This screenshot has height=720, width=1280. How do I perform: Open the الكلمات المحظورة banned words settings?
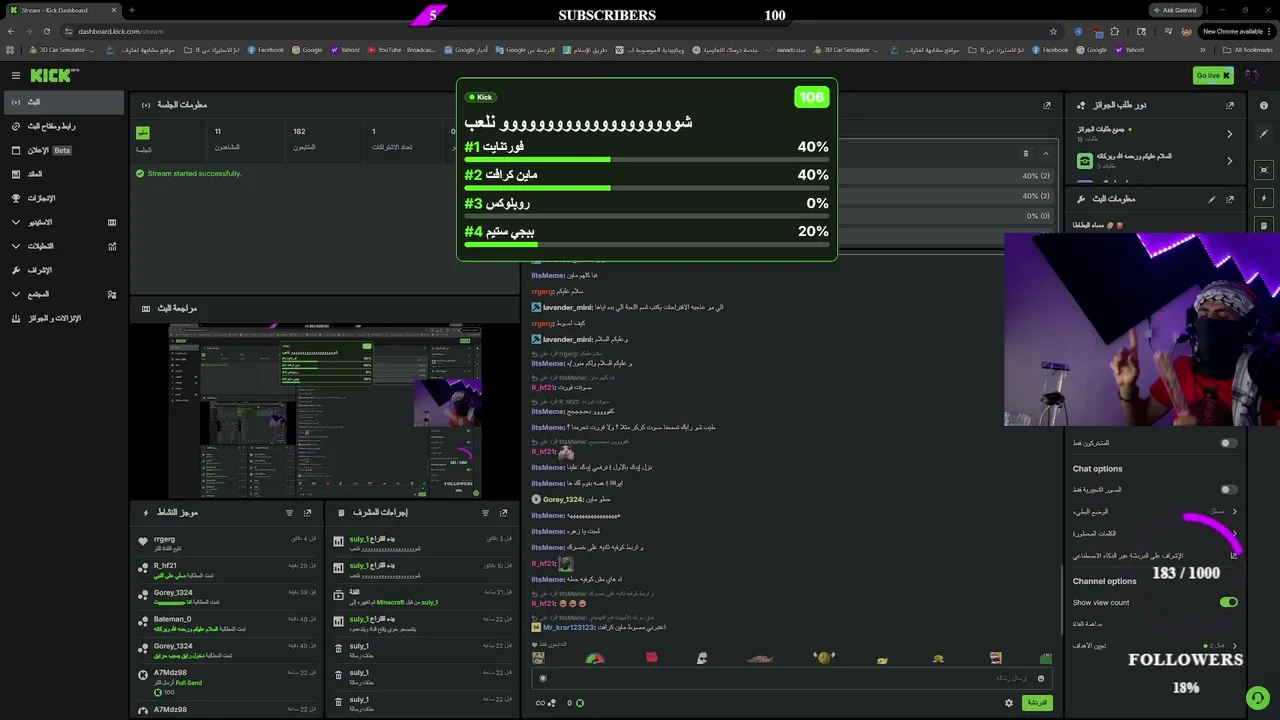coord(1155,533)
